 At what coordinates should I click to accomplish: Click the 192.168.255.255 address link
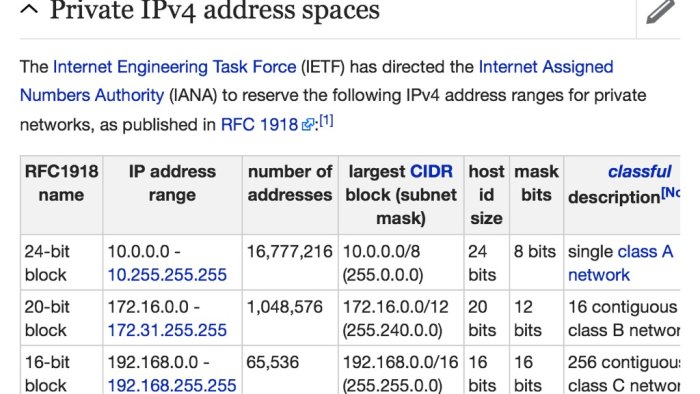[x=172, y=385]
